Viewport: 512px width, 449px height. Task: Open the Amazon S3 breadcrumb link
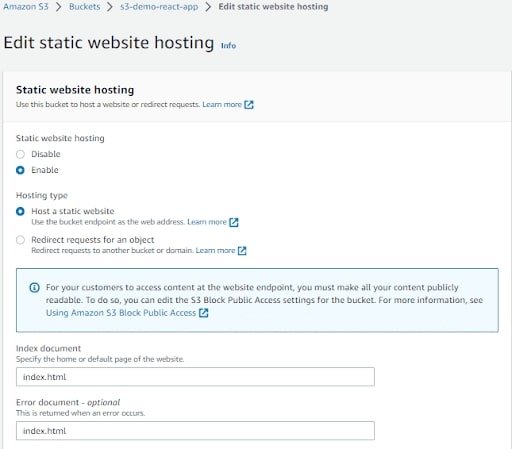pos(26,7)
